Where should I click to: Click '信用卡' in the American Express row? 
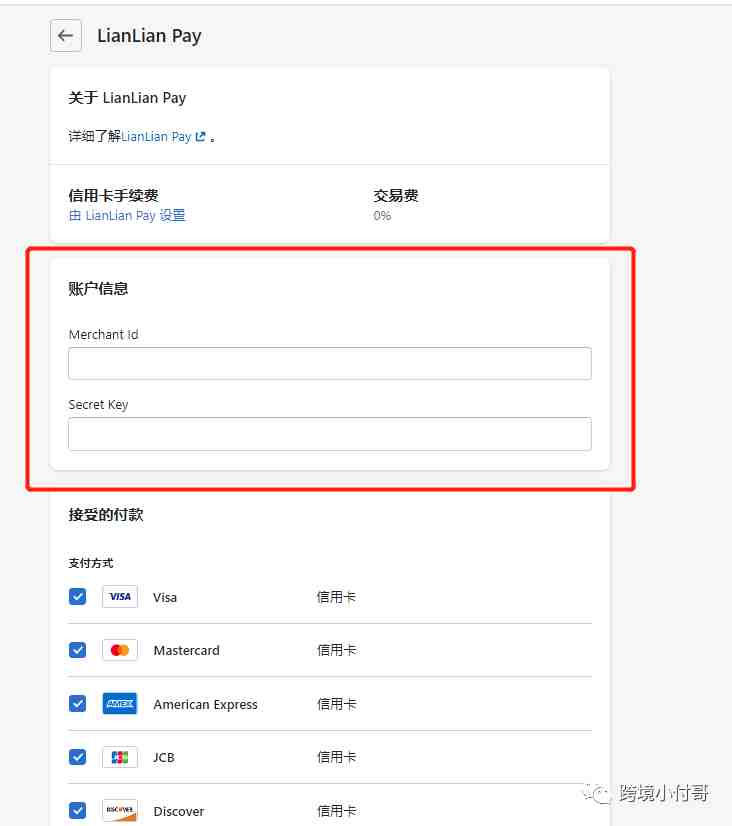pos(337,704)
